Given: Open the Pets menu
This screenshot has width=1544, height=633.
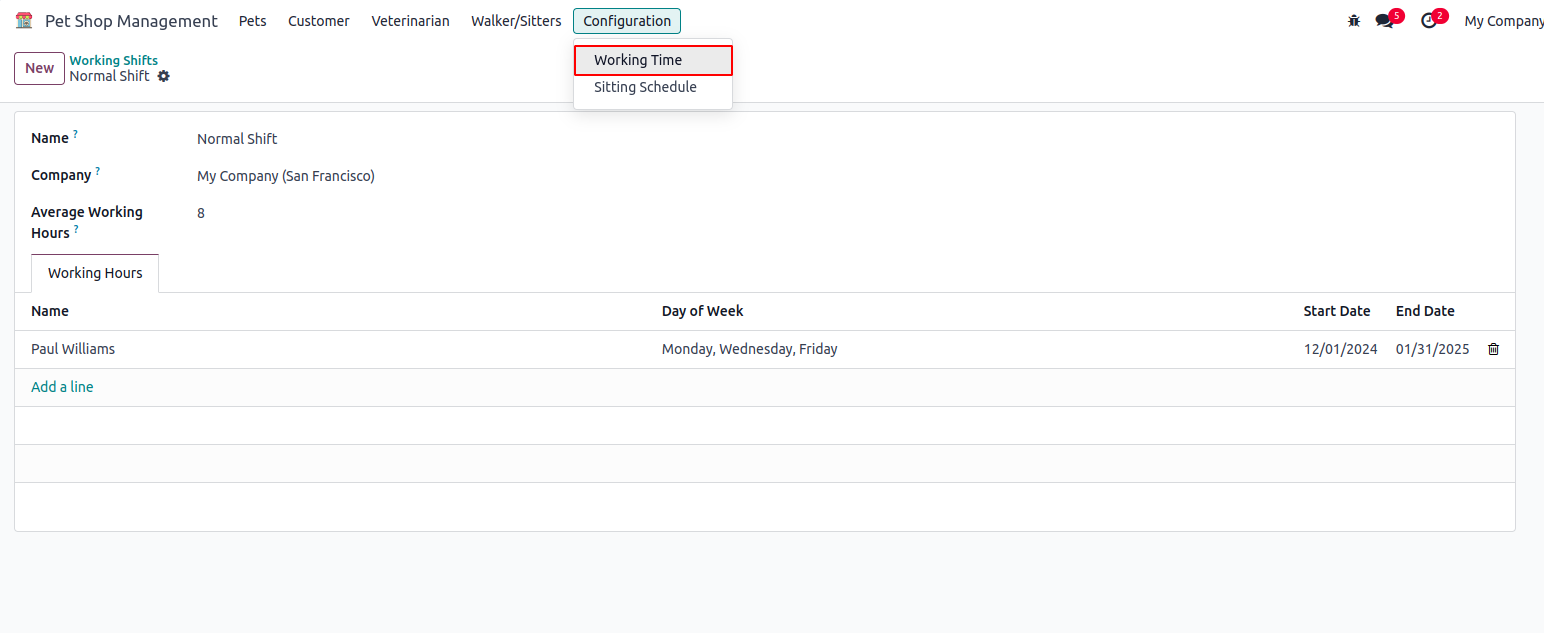Looking at the screenshot, I should 253,21.
